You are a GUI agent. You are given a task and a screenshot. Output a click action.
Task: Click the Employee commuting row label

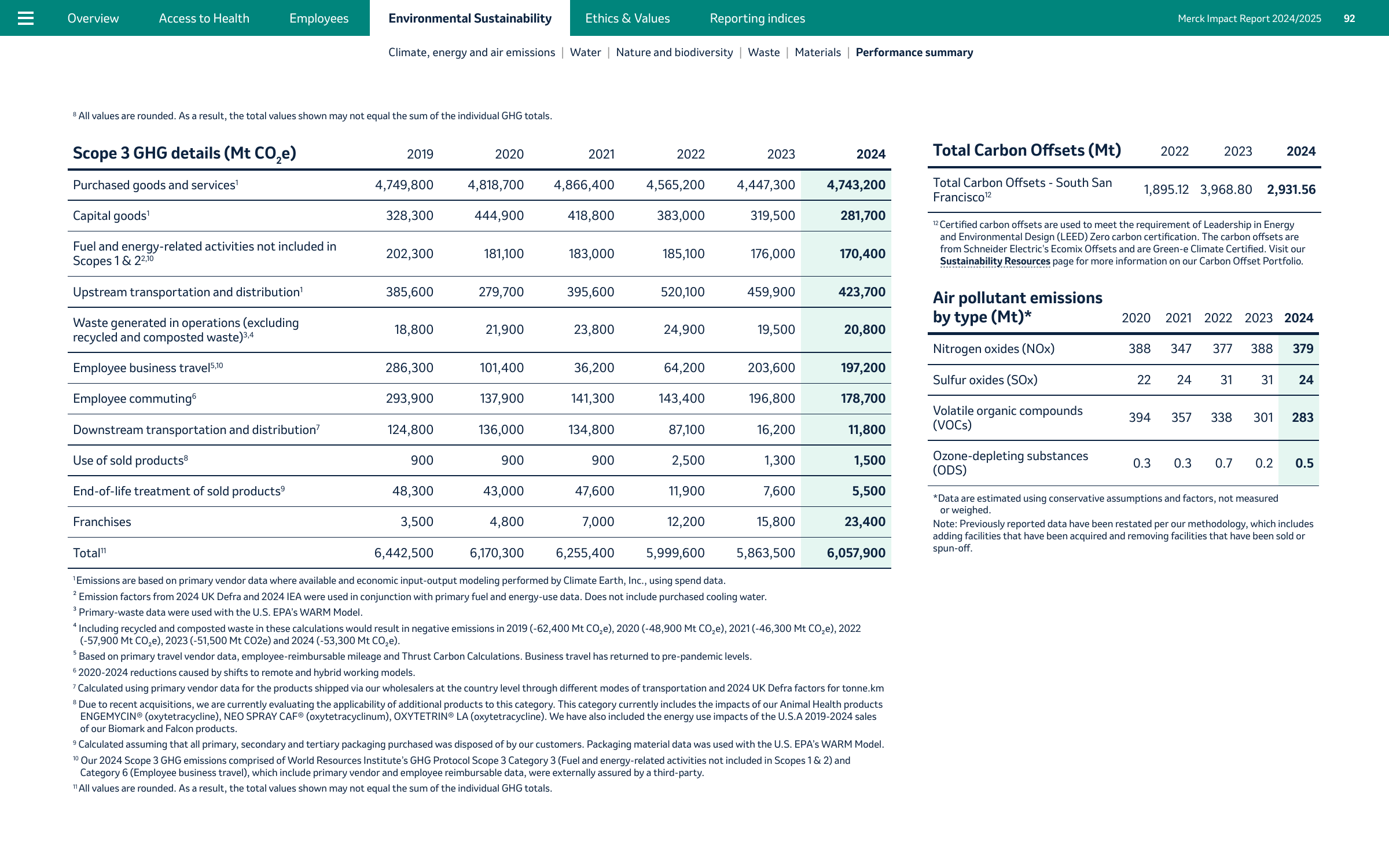point(134,399)
